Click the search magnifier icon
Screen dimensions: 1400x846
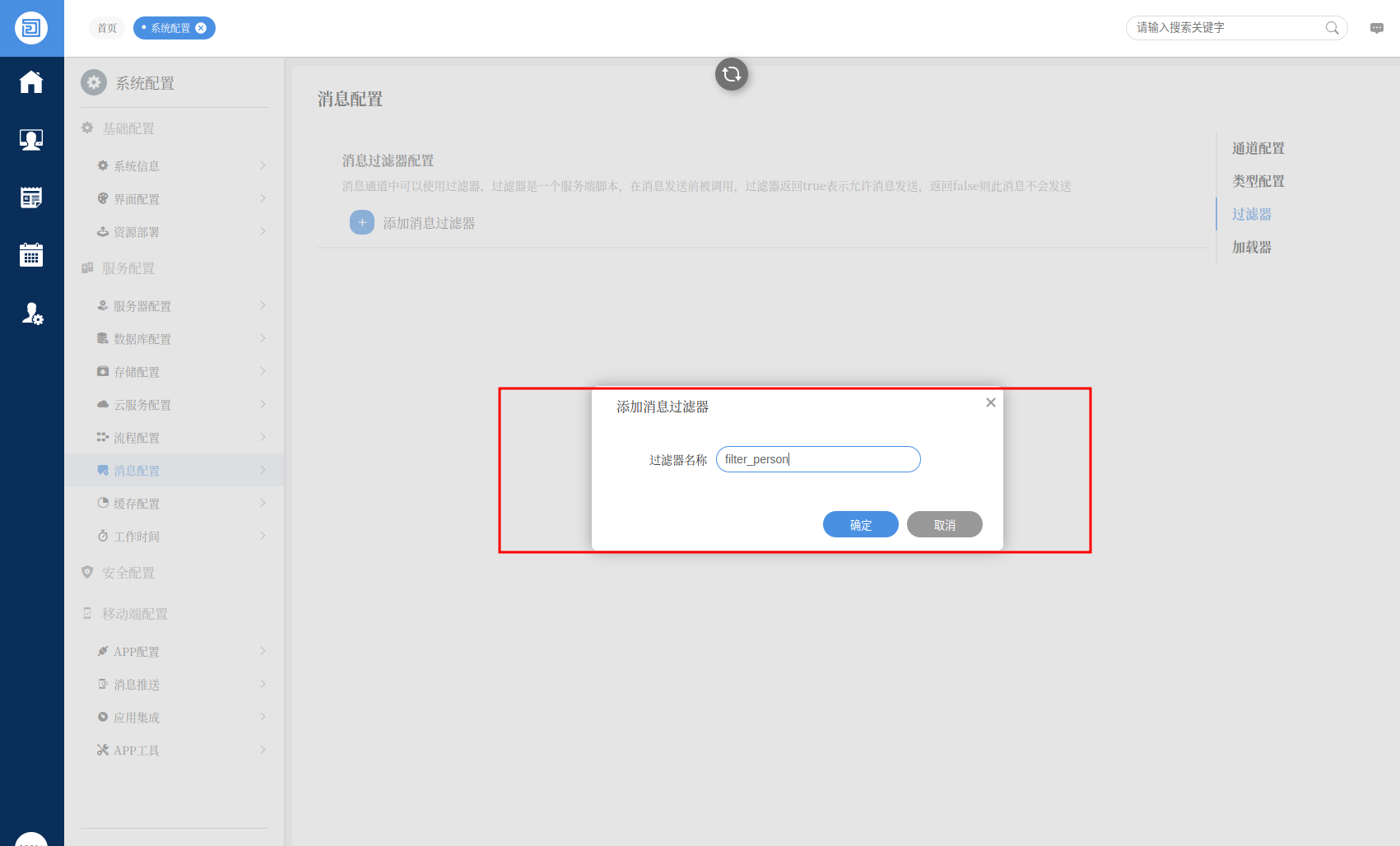coord(1332,28)
